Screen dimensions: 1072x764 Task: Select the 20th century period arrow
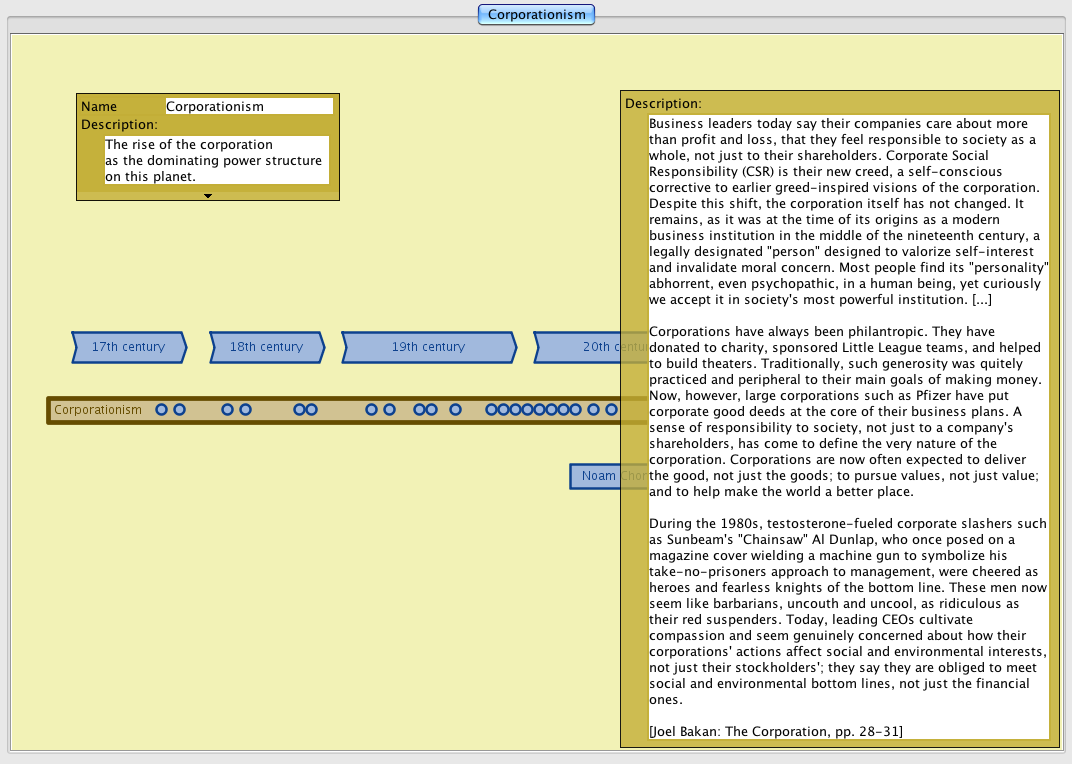coord(590,347)
